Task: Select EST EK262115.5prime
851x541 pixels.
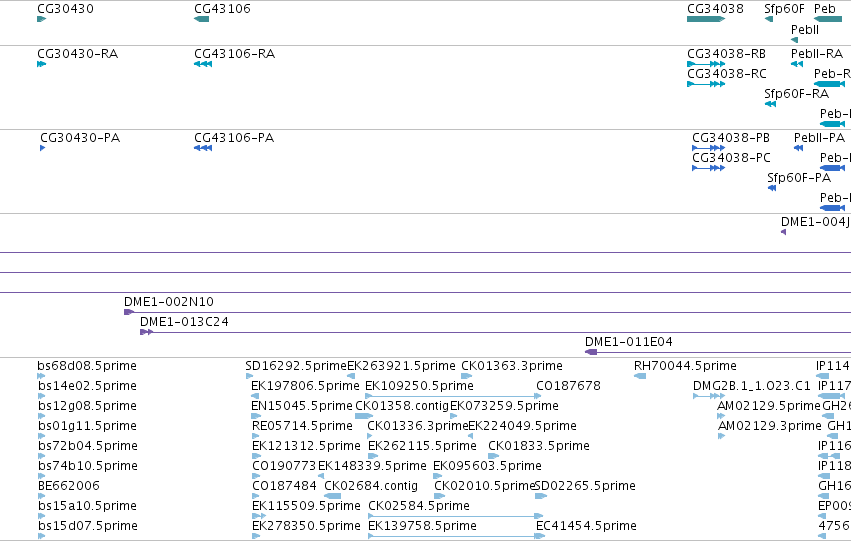Action: coord(422,446)
